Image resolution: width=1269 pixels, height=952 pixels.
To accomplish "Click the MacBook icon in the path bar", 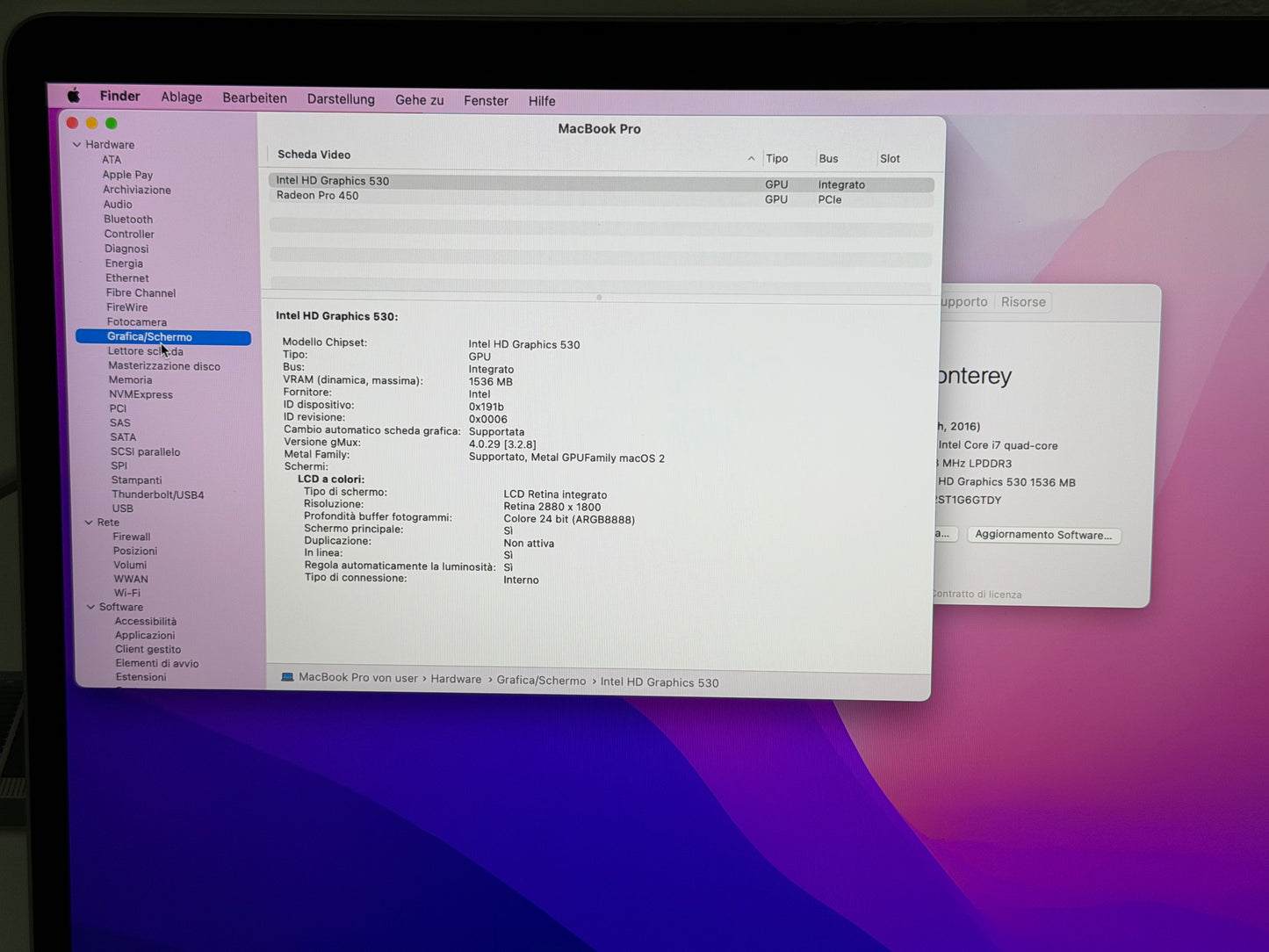I will [287, 677].
